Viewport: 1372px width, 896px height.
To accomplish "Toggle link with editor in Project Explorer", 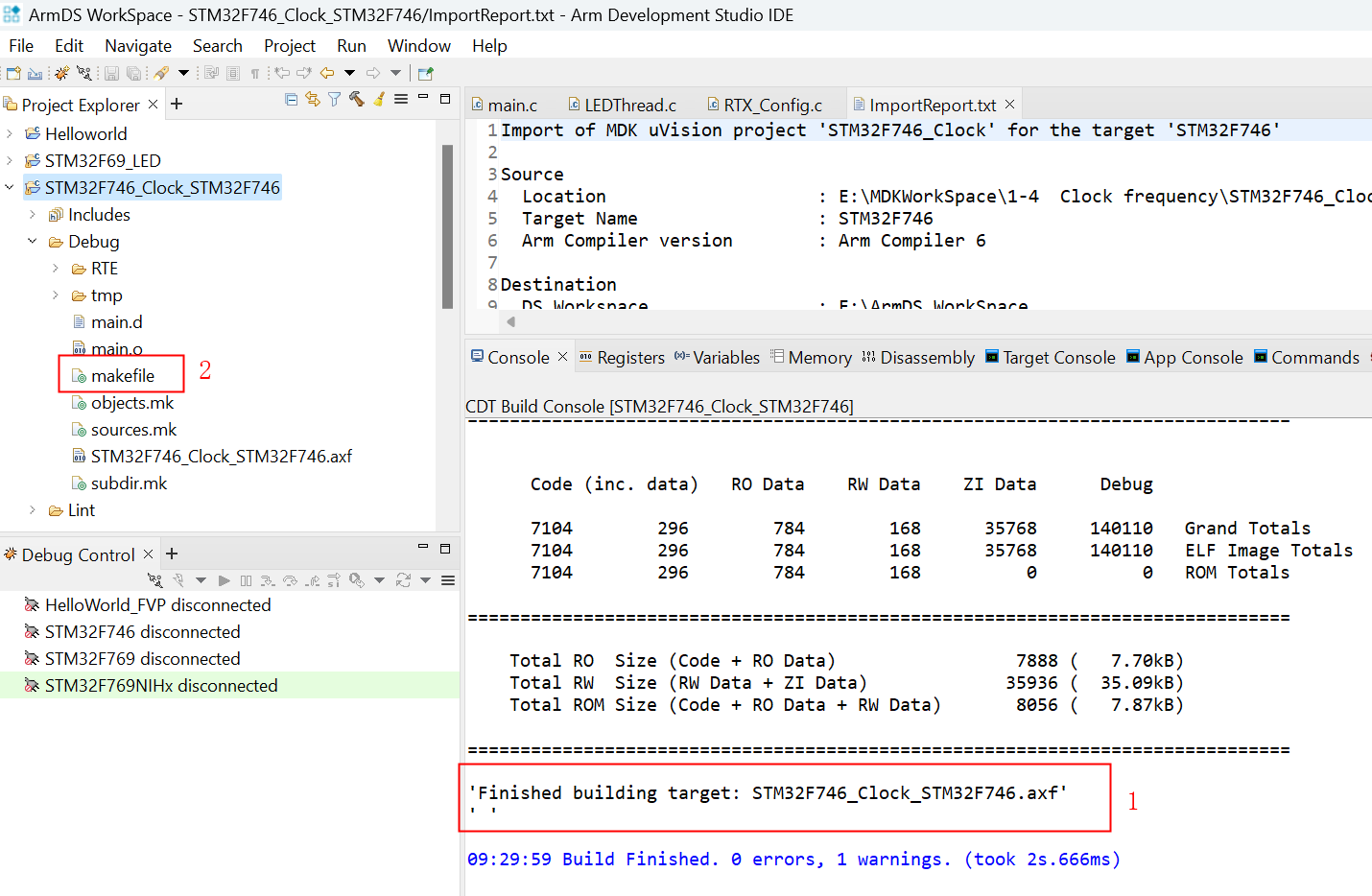I will pyautogui.click(x=313, y=99).
